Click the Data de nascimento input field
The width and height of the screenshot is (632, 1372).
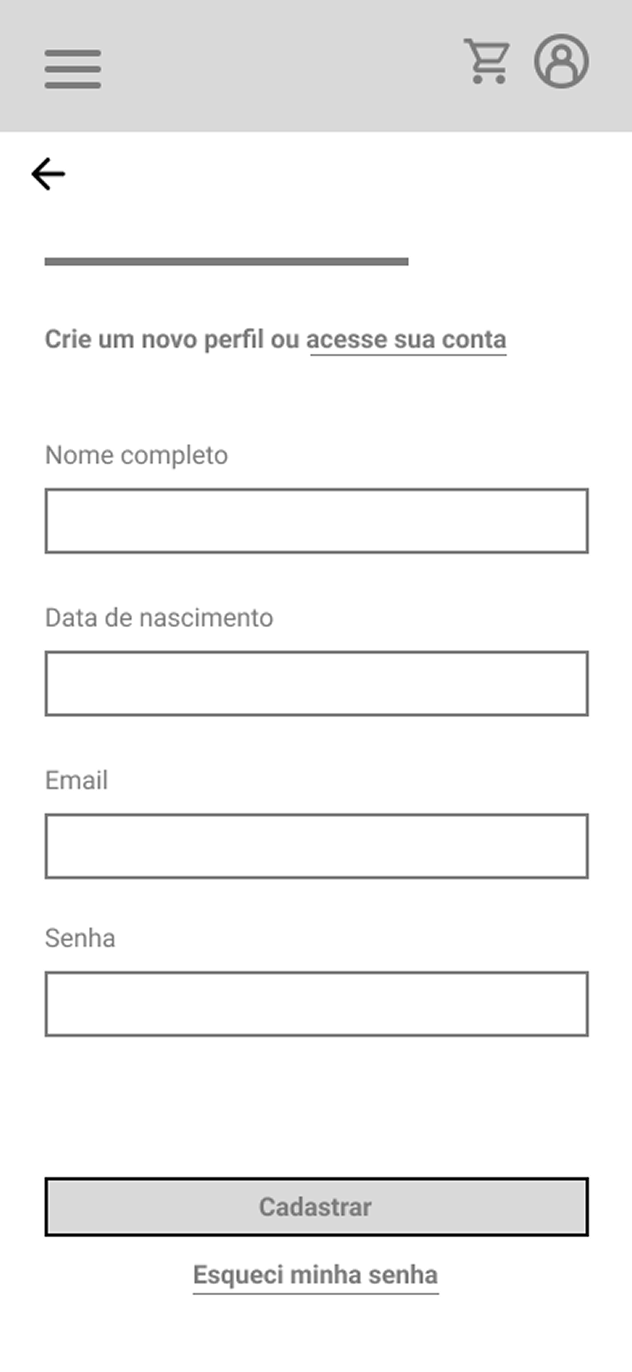pos(316,683)
